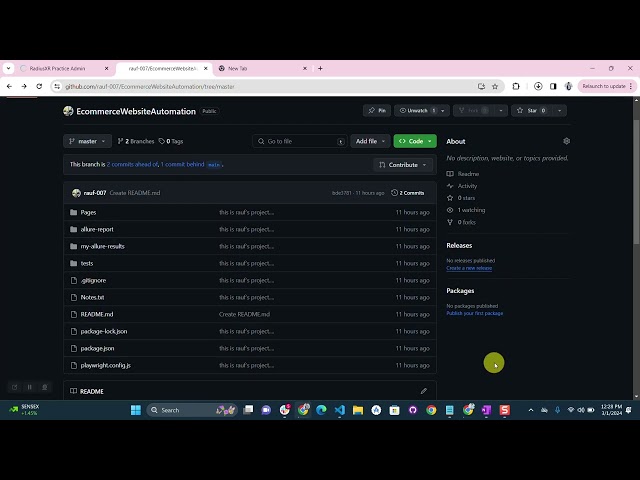The width and height of the screenshot is (640, 480).
Task: Open package.json file
Action: click(97, 348)
